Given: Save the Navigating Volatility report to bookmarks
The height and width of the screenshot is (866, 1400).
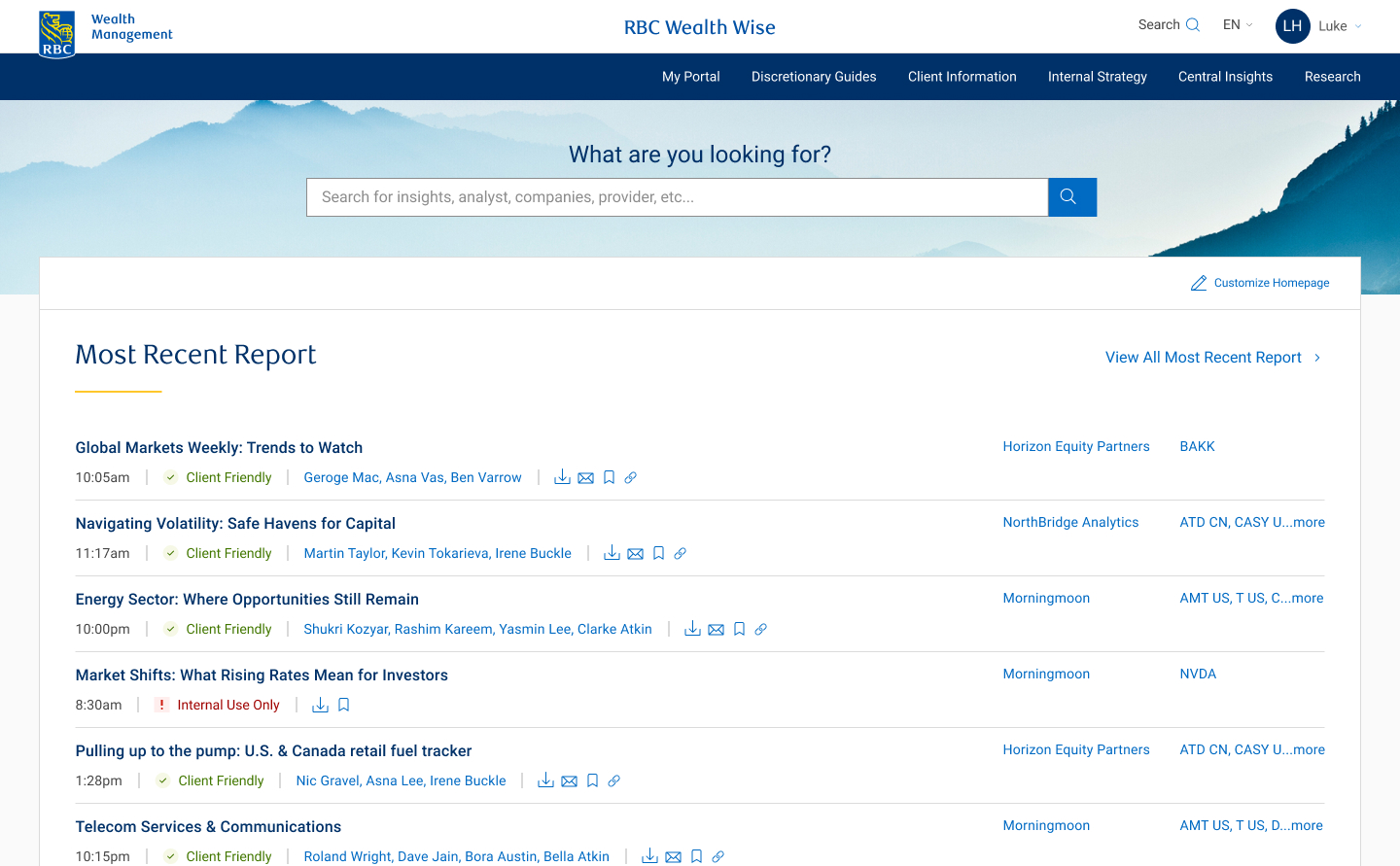Looking at the screenshot, I should click(658, 553).
